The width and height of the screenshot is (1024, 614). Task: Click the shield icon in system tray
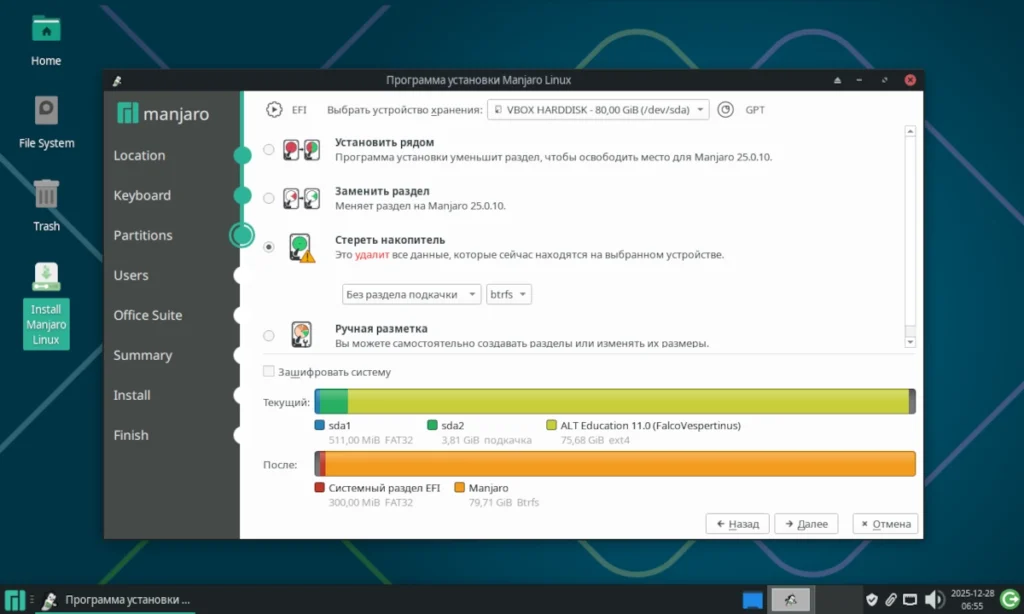(x=871, y=599)
